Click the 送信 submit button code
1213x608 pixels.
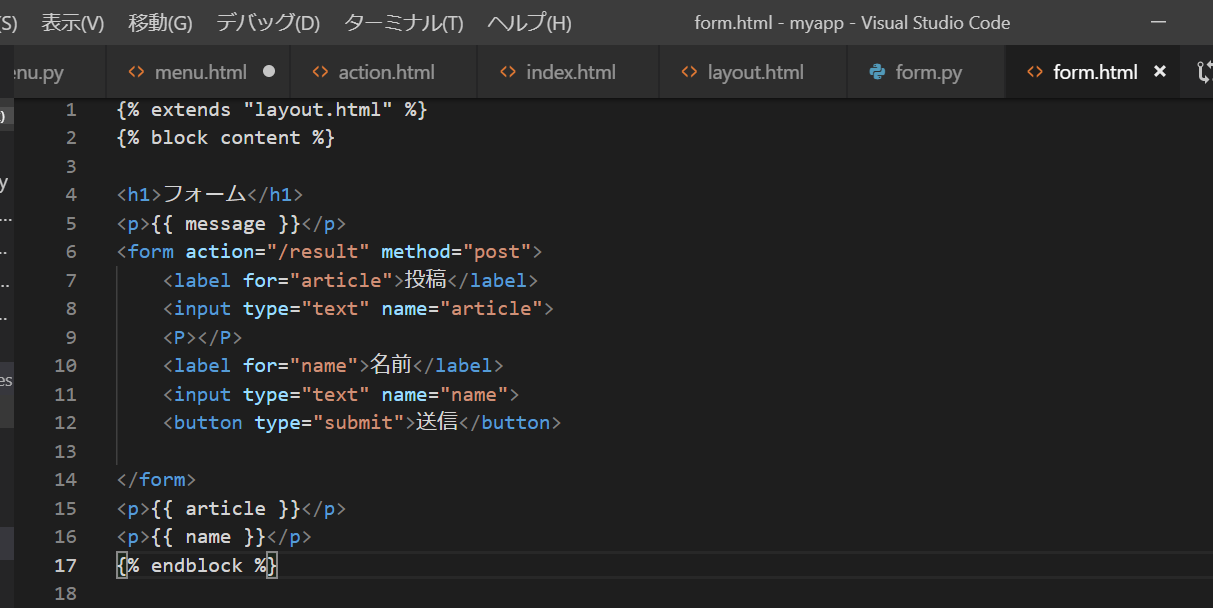[362, 422]
